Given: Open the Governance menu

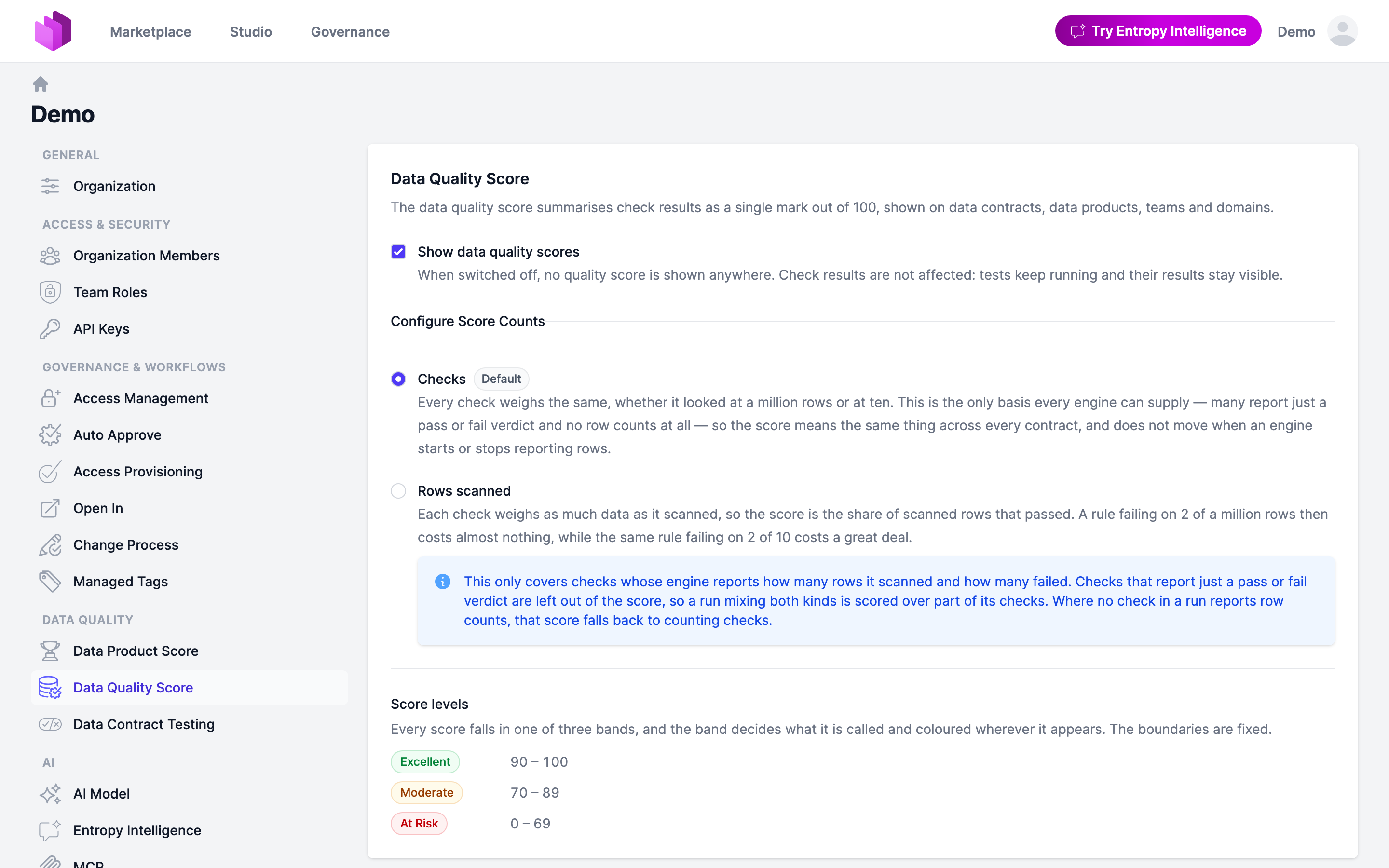Looking at the screenshot, I should tap(350, 31).
